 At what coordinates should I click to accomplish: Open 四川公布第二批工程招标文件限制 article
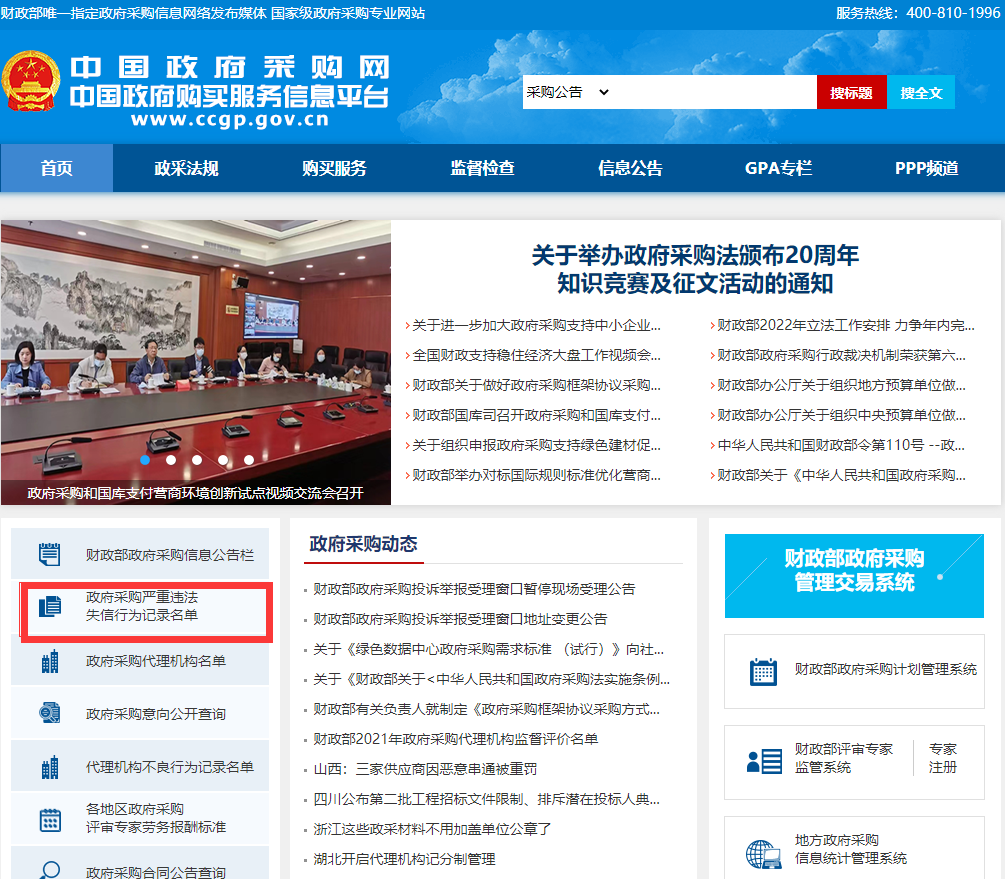[x=486, y=799]
